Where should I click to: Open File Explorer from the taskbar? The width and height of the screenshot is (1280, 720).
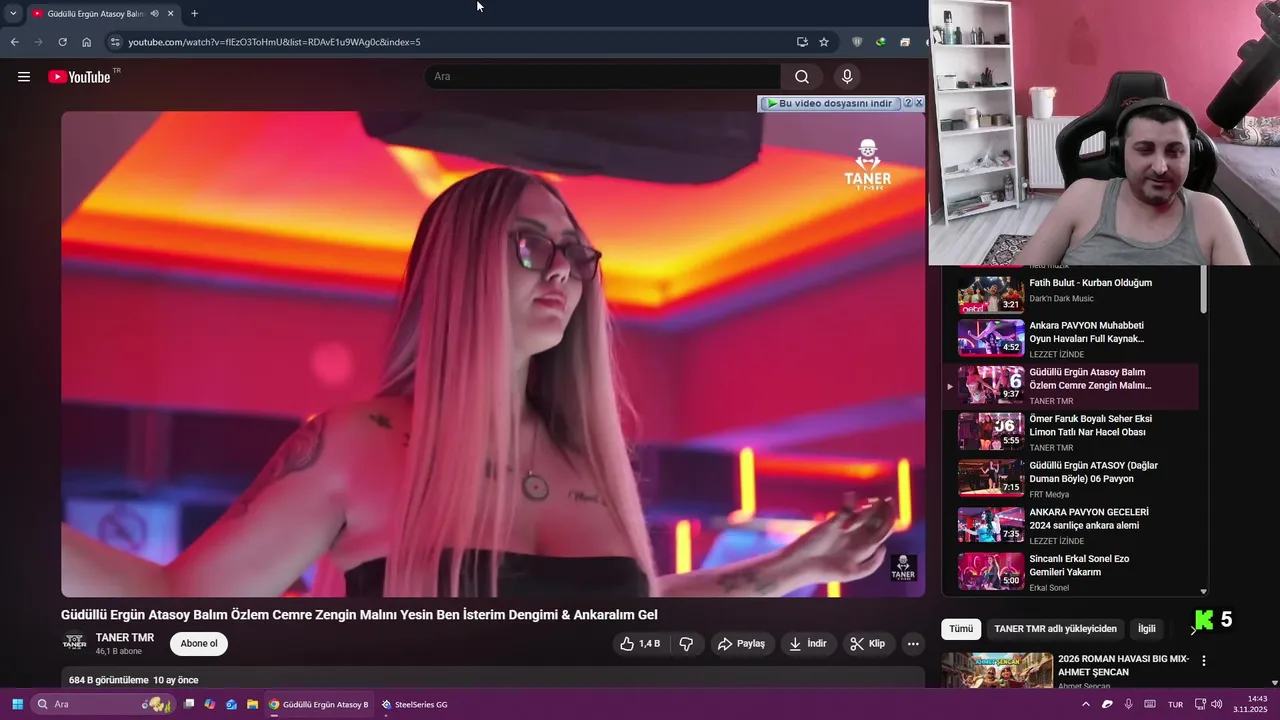(253, 704)
